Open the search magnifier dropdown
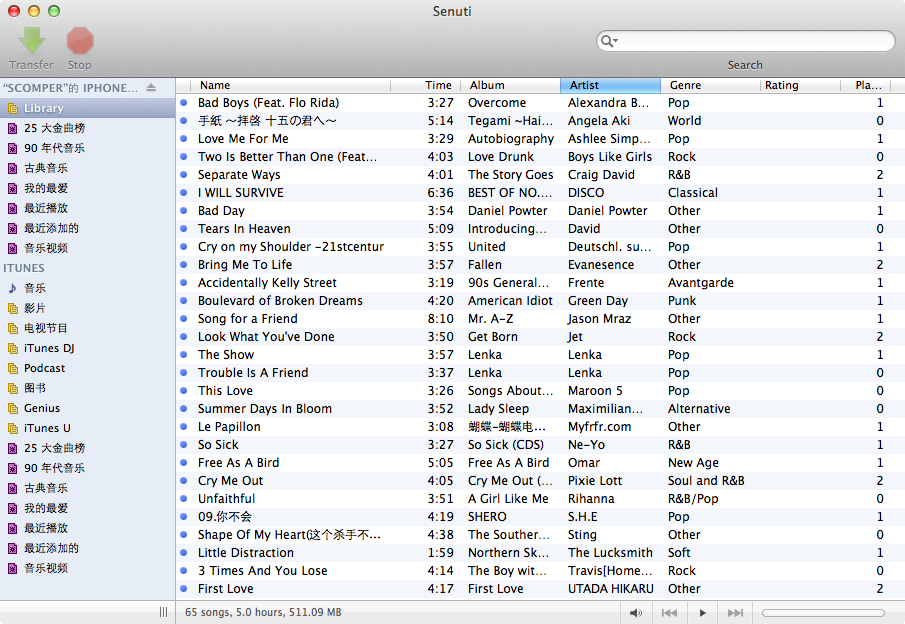Image resolution: width=905 pixels, height=624 pixels. pyautogui.click(x=609, y=41)
